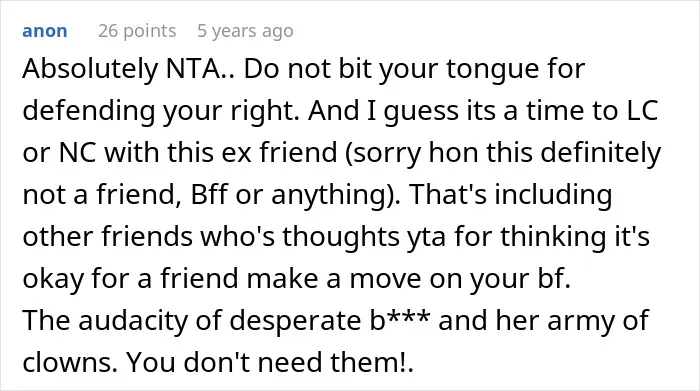Click the word thoughts in the comment
This screenshot has width=700, height=391.
pyautogui.click(x=341, y=237)
